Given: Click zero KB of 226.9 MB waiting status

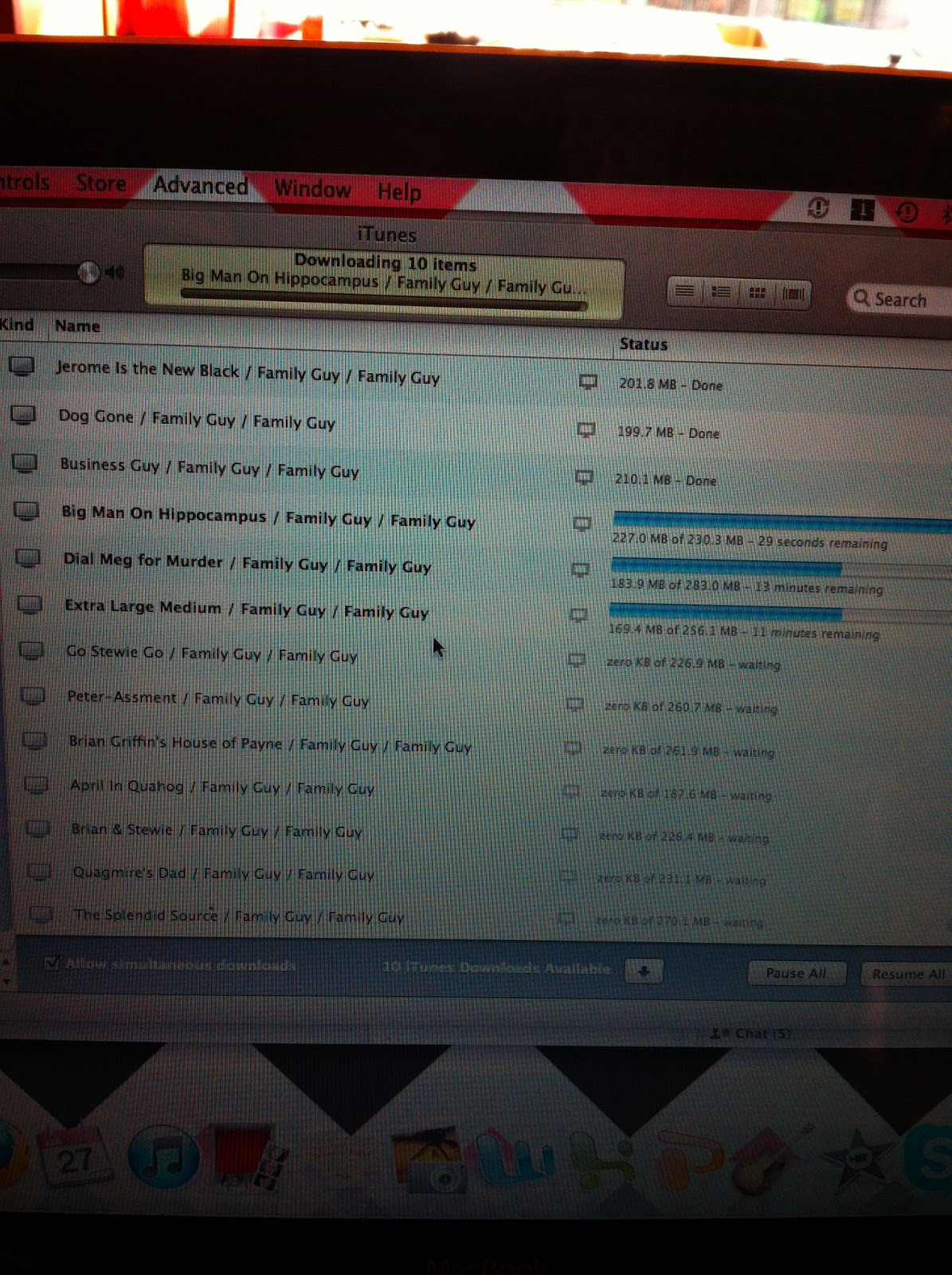Looking at the screenshot, I should coord(693,663).
